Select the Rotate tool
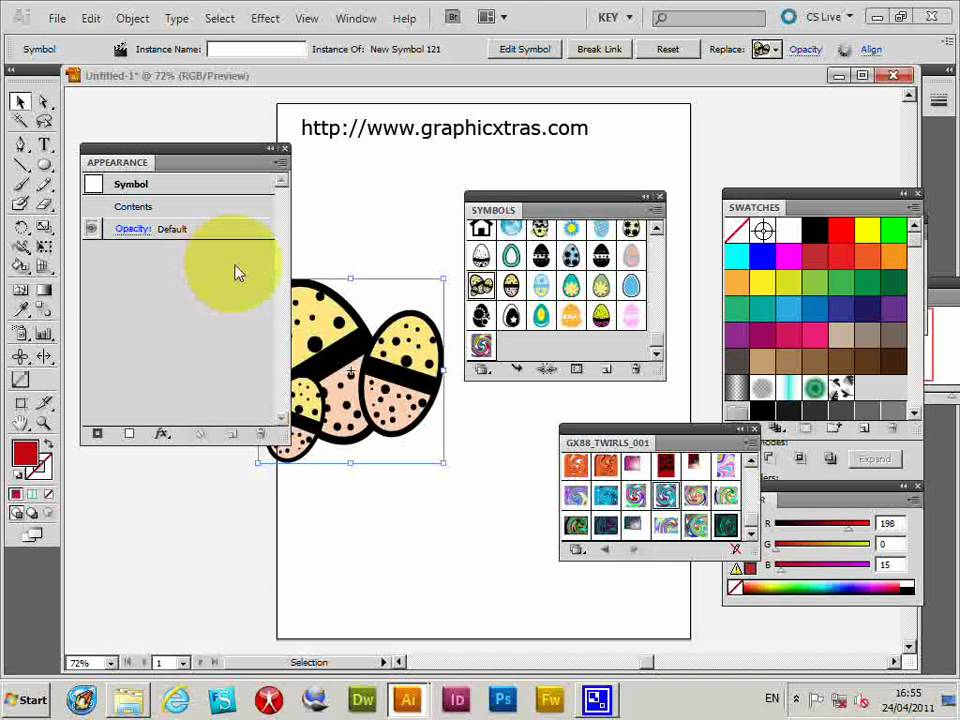The width and height of the screenshot is (960, 720). tap(20, 227)
